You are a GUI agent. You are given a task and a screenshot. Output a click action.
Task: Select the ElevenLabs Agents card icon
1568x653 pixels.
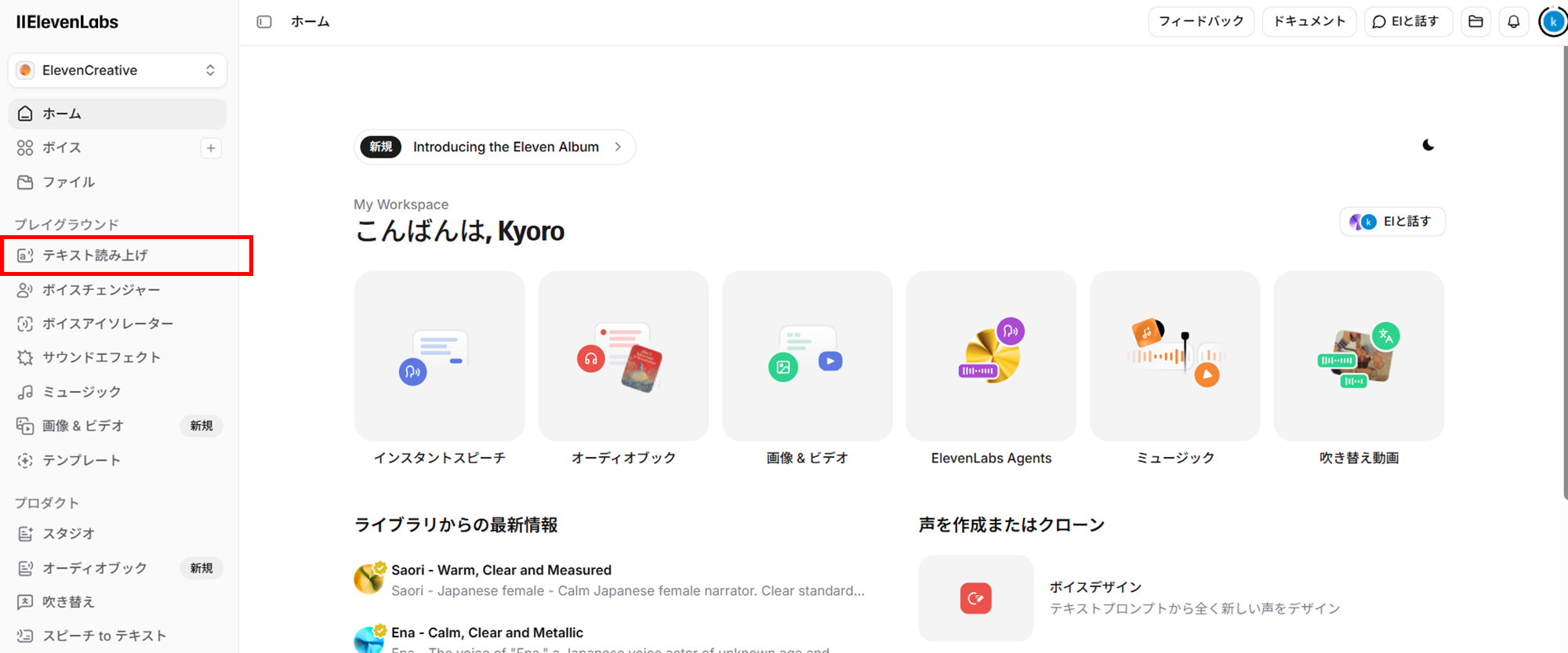pyautogui.click(x=991, y=357)
